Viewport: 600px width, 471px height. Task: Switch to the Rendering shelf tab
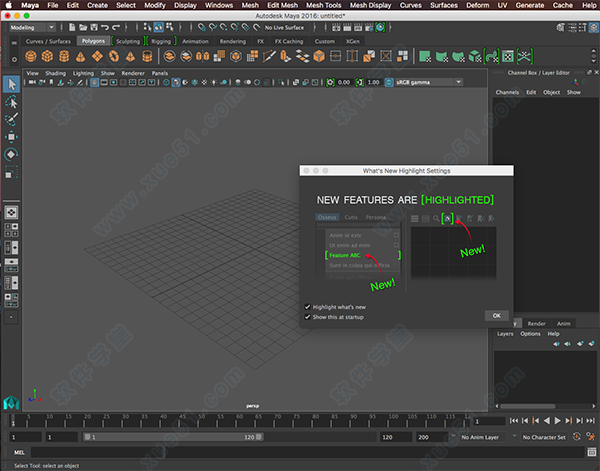point(233,41)
